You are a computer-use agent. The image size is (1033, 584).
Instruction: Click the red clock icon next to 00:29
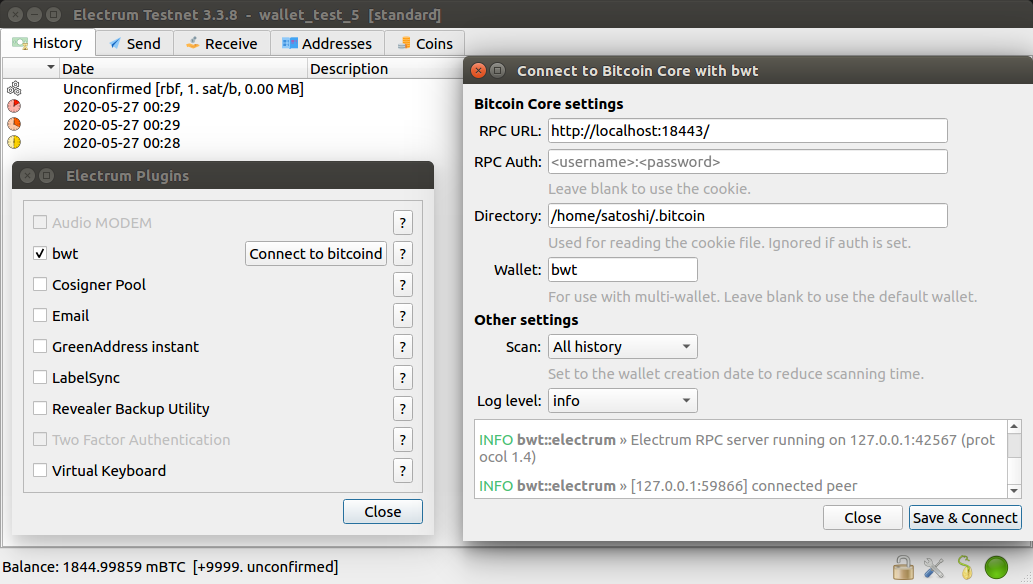(12, 106)
